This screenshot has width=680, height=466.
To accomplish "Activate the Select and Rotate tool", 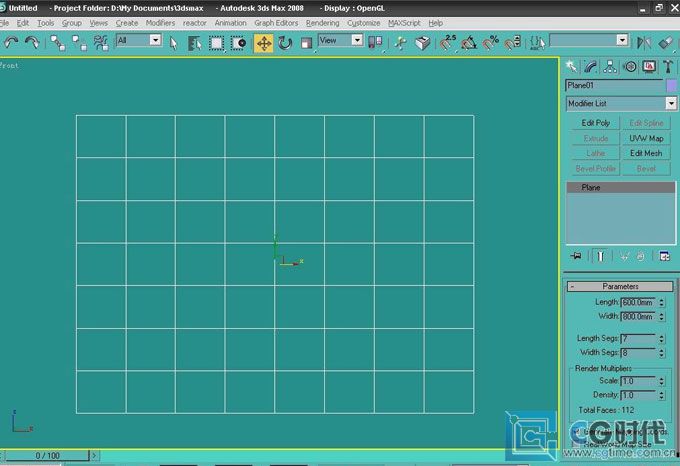I will (285, 43).
